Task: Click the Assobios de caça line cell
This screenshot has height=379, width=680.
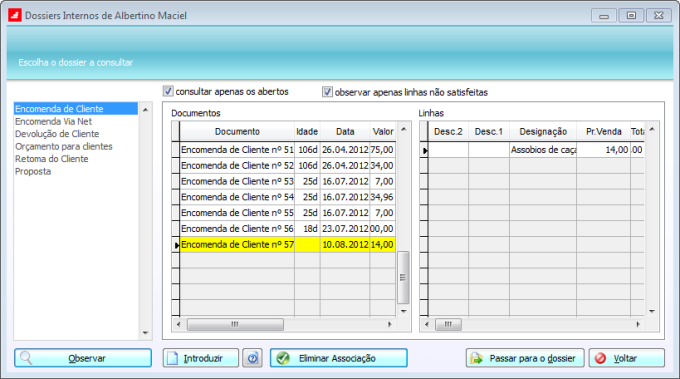Action: pos(543,150)
